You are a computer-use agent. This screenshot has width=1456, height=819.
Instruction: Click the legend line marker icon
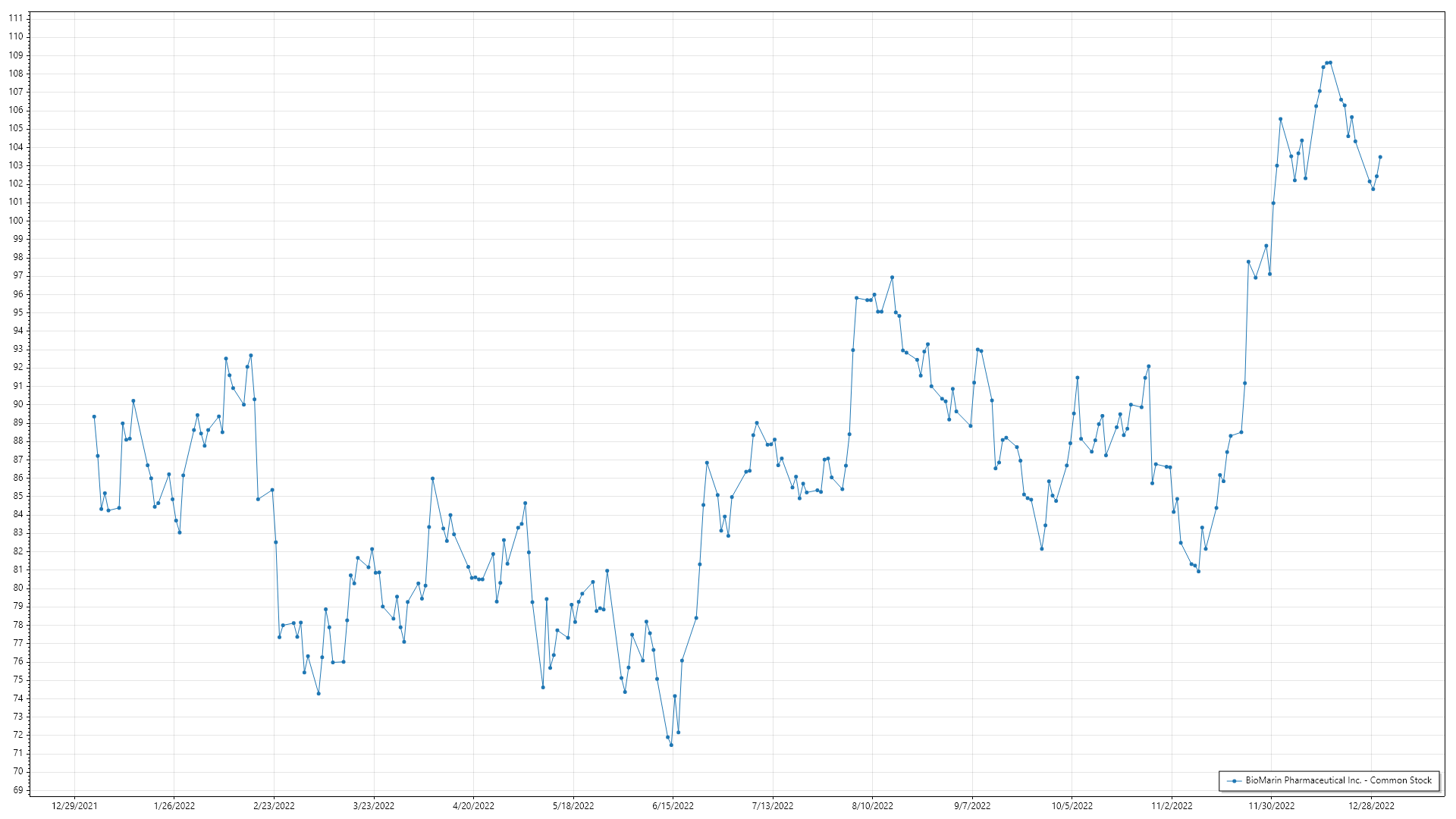[x=1234, y=780]
